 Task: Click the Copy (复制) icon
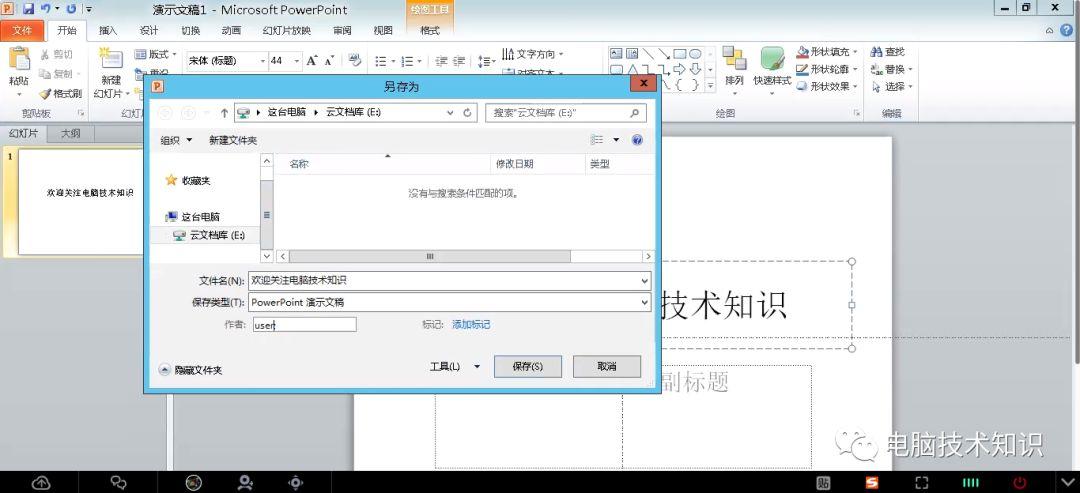pyautogui.click(x=45, y=74)
